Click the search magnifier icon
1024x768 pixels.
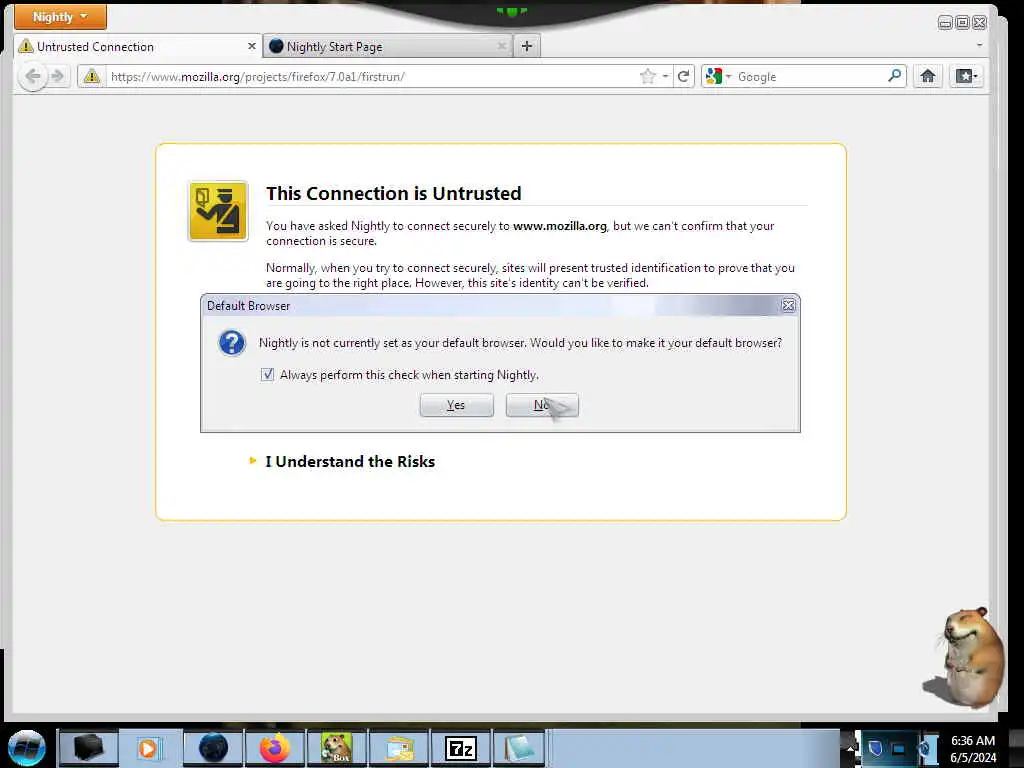pos(895,76)
